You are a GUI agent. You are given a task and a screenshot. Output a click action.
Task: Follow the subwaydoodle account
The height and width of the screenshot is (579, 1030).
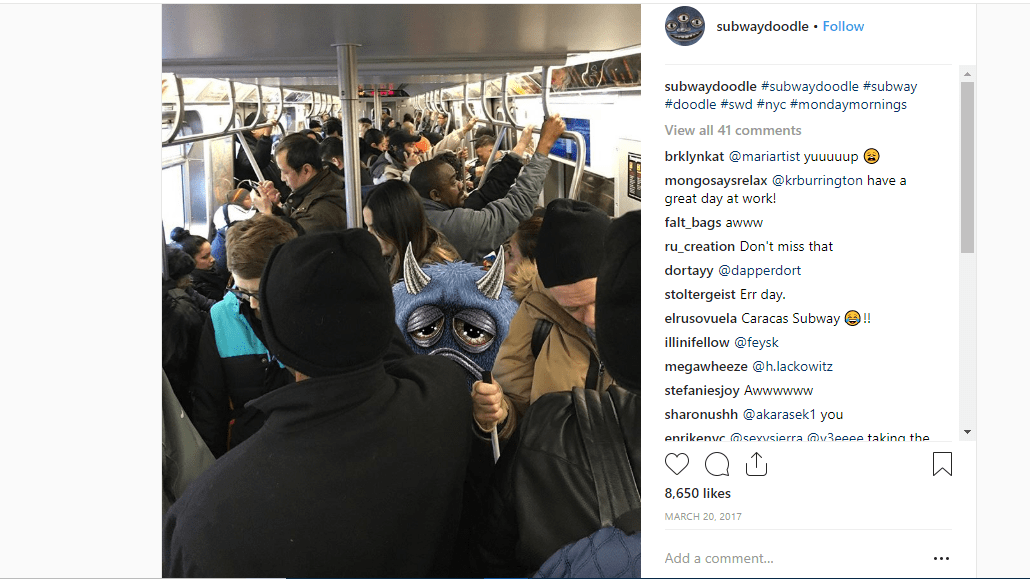coord(843,26)
